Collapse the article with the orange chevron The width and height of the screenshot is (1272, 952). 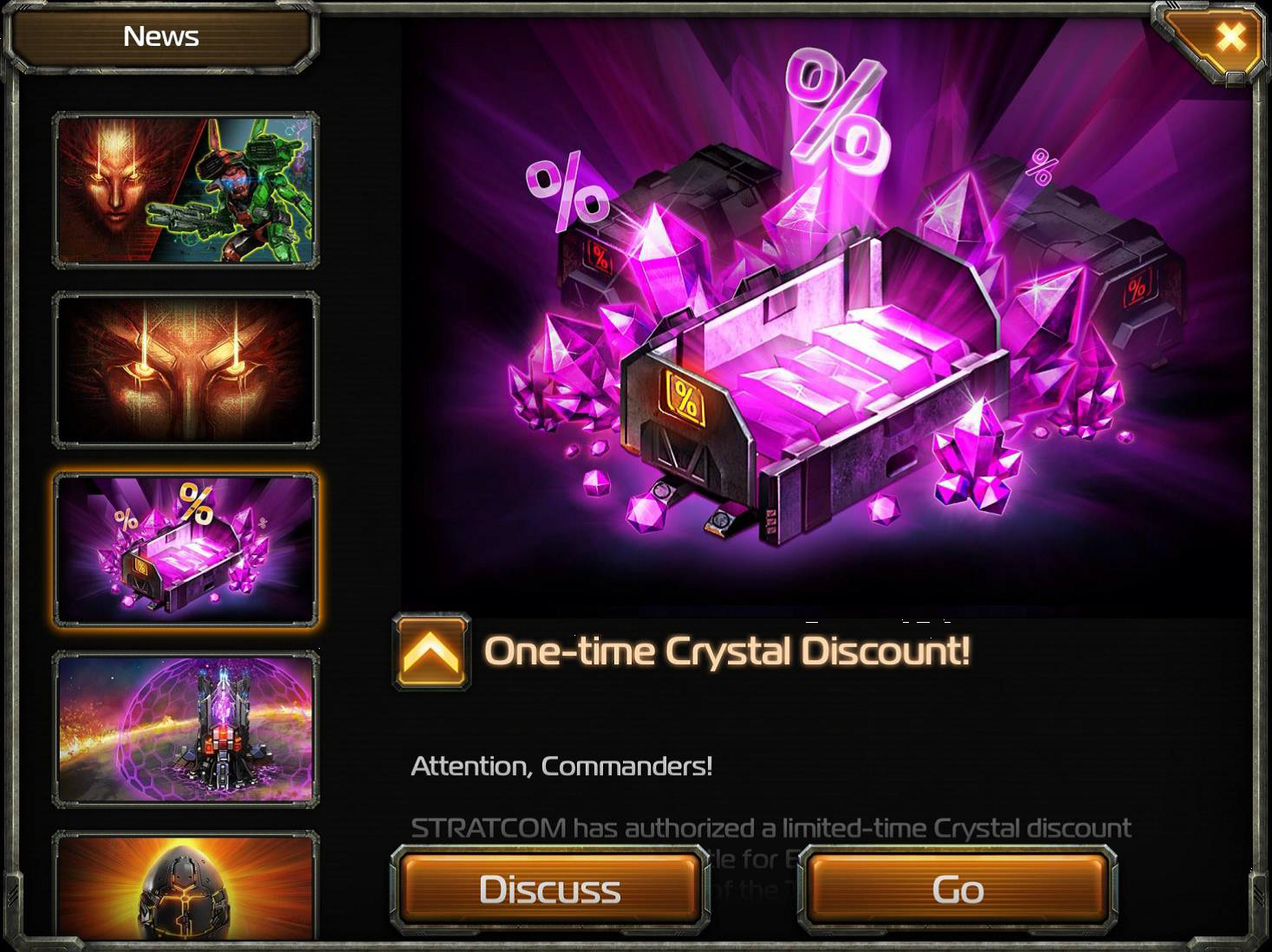pos(432,651)
